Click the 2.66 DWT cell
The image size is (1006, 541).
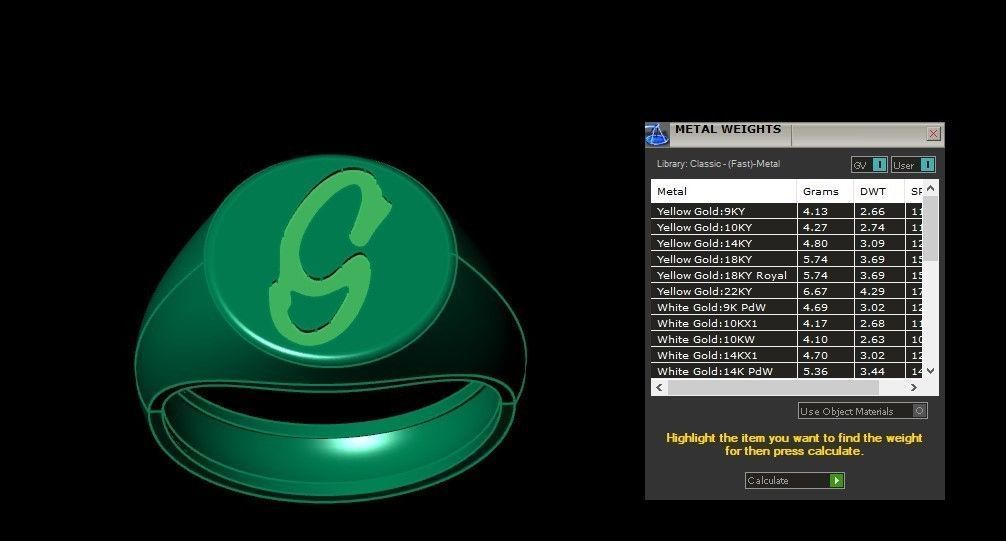[879, 211]
